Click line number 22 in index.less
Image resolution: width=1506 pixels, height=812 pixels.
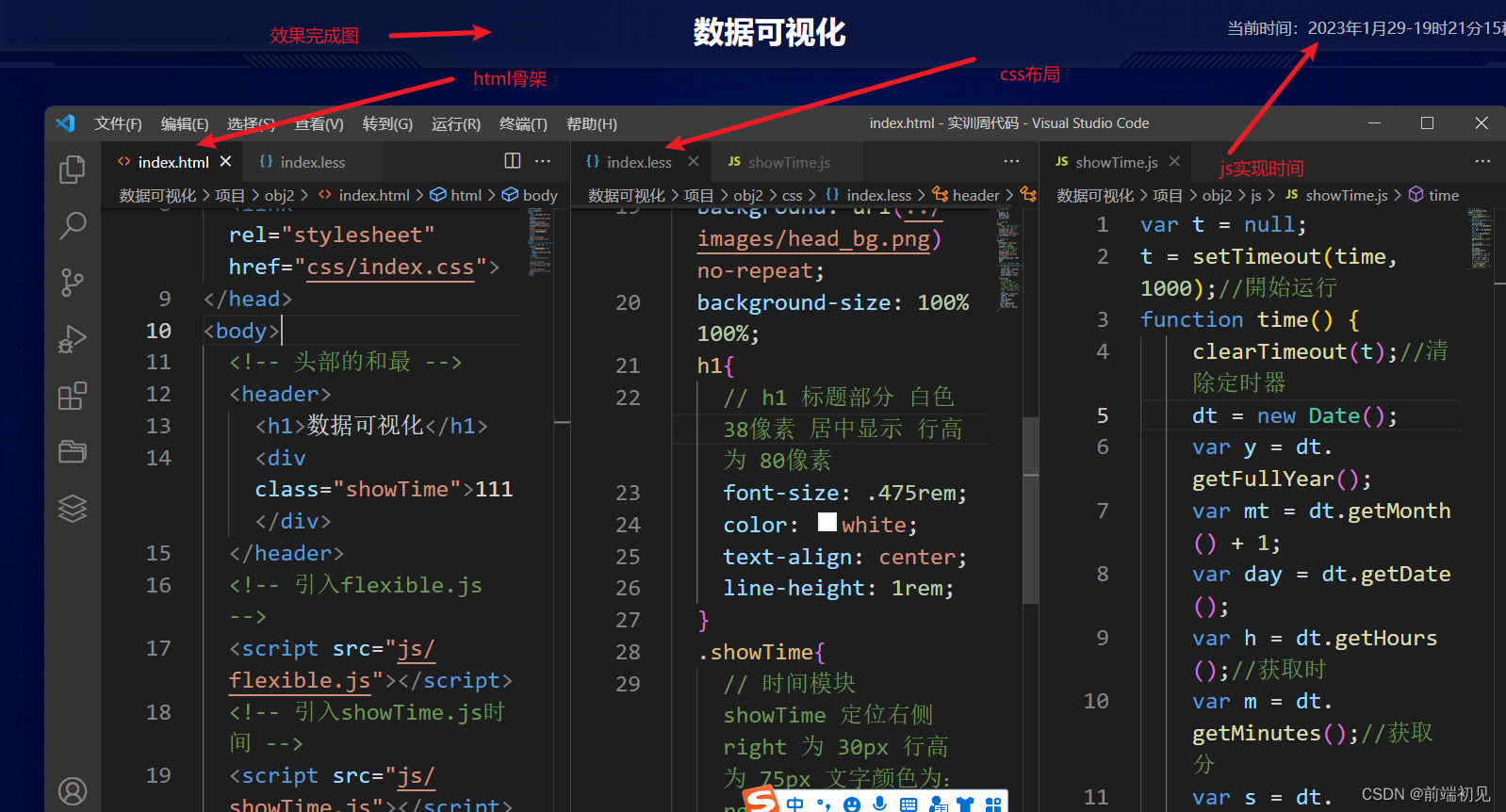pyautogui.click(x=628, y=398)
